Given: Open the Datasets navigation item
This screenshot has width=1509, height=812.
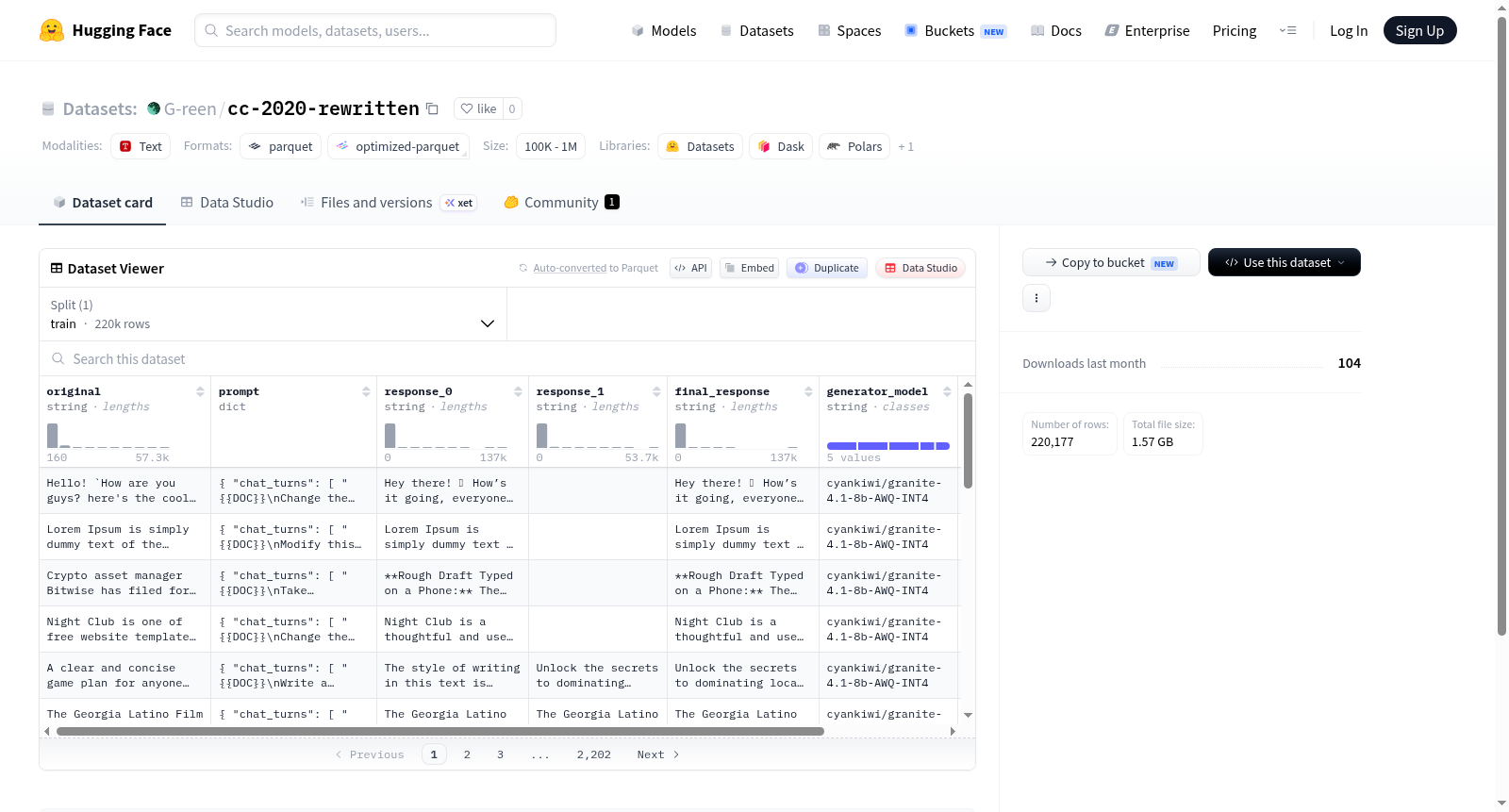Looking at the screenshot, I should tap(757, 30).
